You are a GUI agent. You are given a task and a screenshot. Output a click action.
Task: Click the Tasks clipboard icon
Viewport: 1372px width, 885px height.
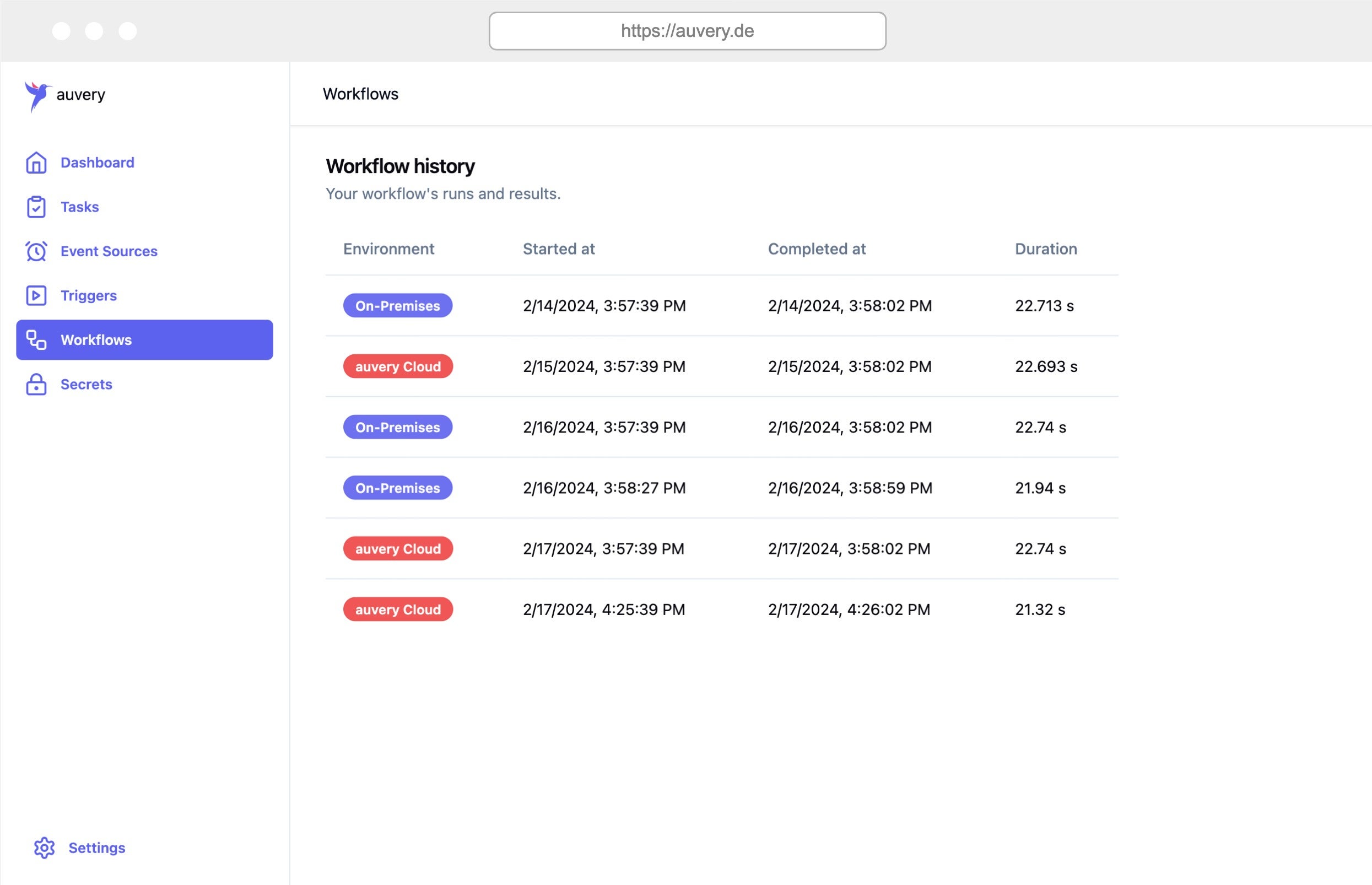tap(36, 207)
